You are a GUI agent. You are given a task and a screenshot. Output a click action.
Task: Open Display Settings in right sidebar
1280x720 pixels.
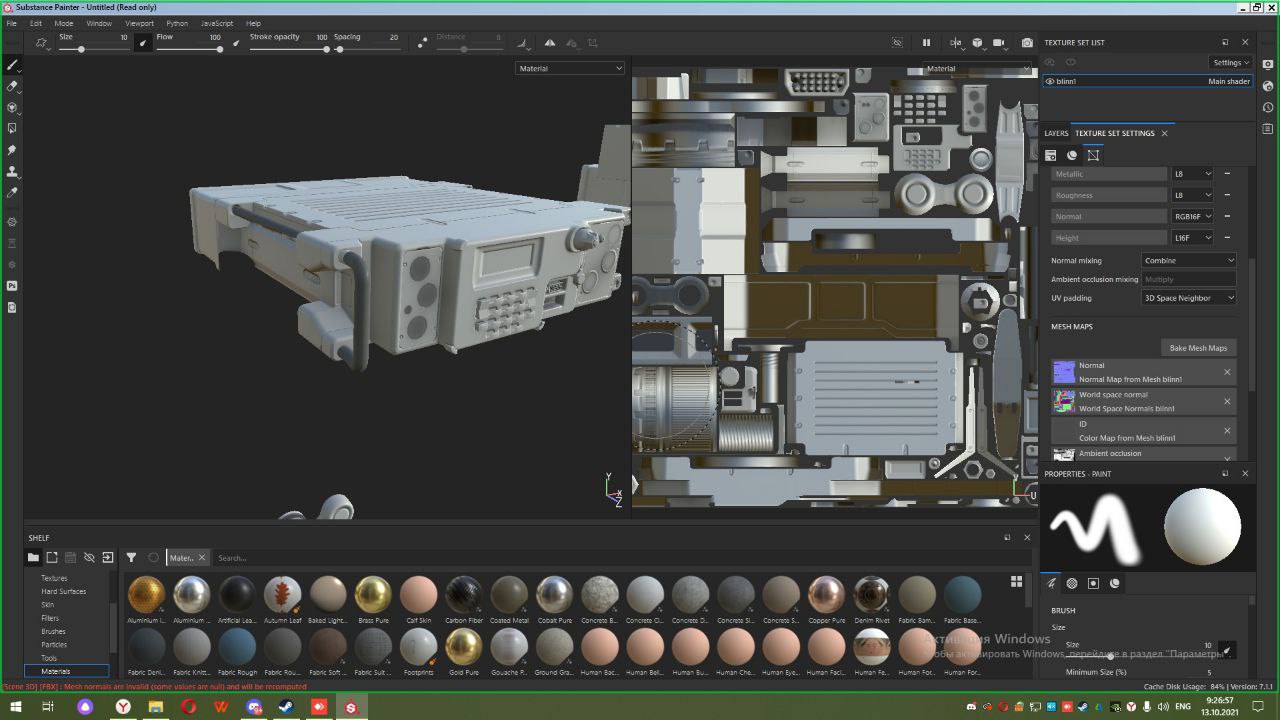coord(1268,65)
